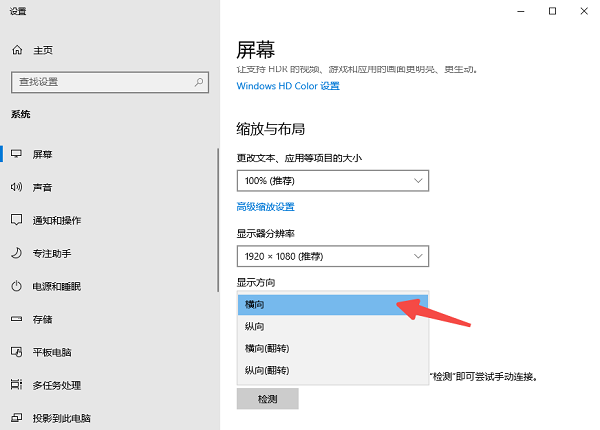This screenshot has width=600, height=430.
Task: Open the 电源和睡眠 settings page
Action: pos(57,286)
